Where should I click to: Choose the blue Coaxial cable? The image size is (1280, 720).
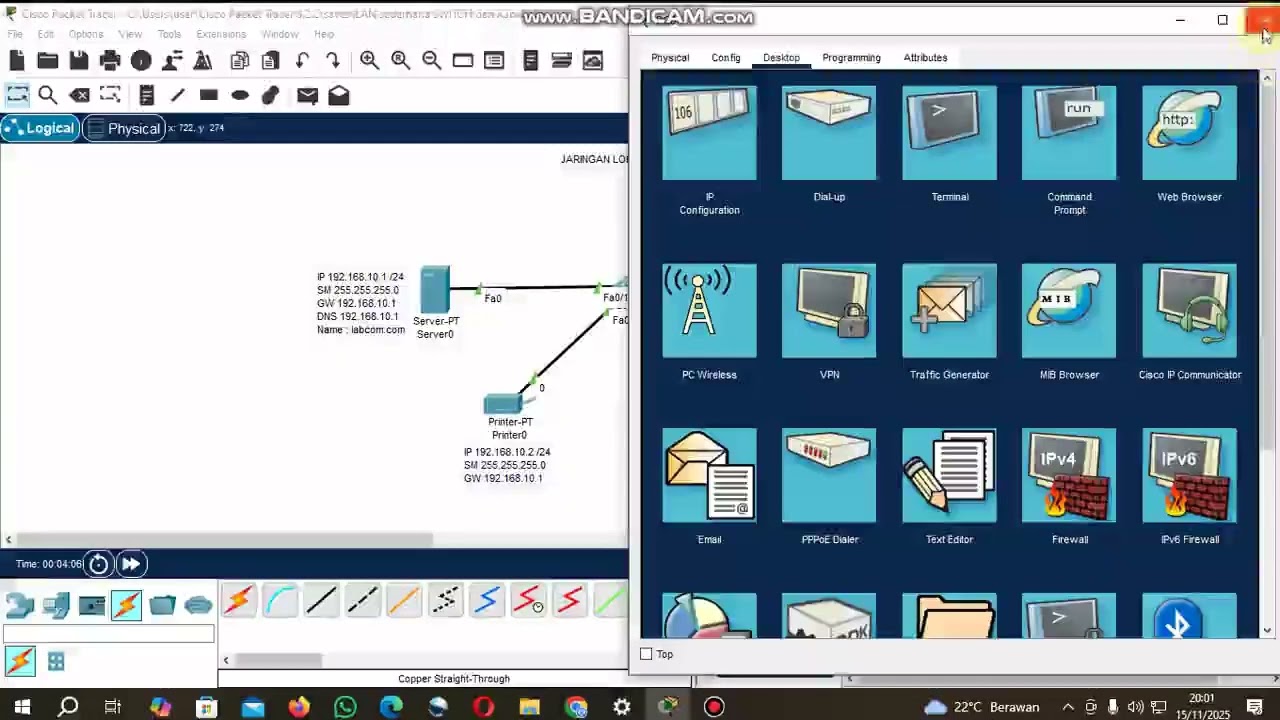click(x=487, y=601)
